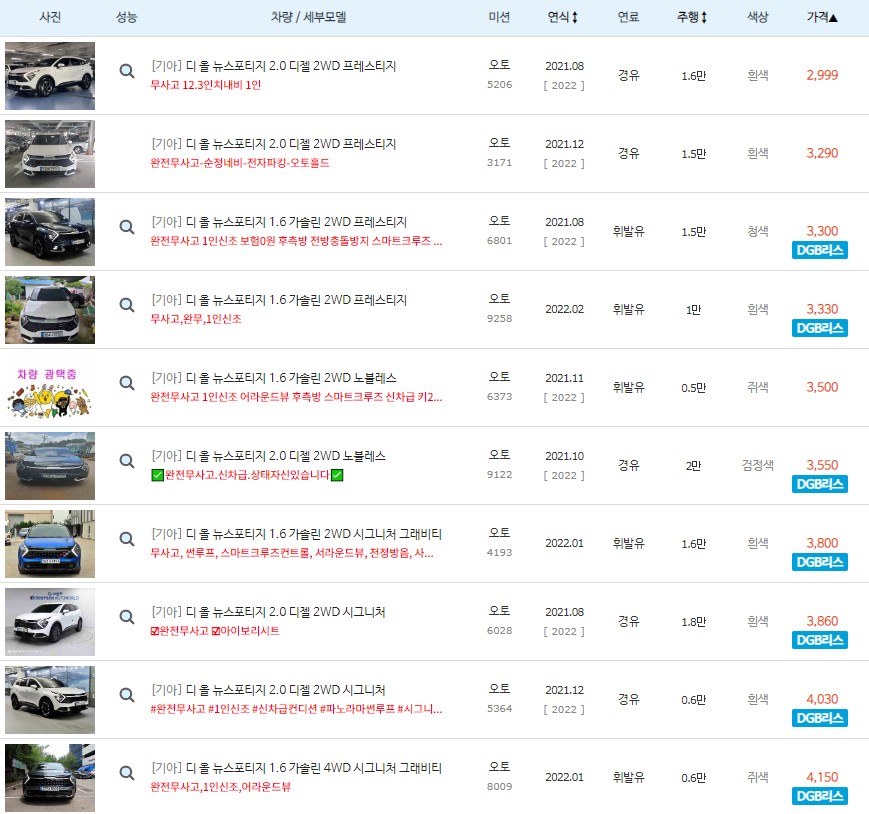Click the 연료 column header
This screenshot has height=814, width=869.
click(x=628, y=17)
